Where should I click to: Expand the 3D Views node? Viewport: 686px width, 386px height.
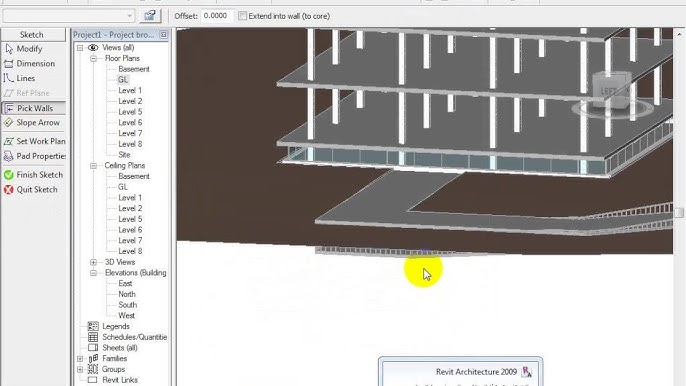[94, 262]
